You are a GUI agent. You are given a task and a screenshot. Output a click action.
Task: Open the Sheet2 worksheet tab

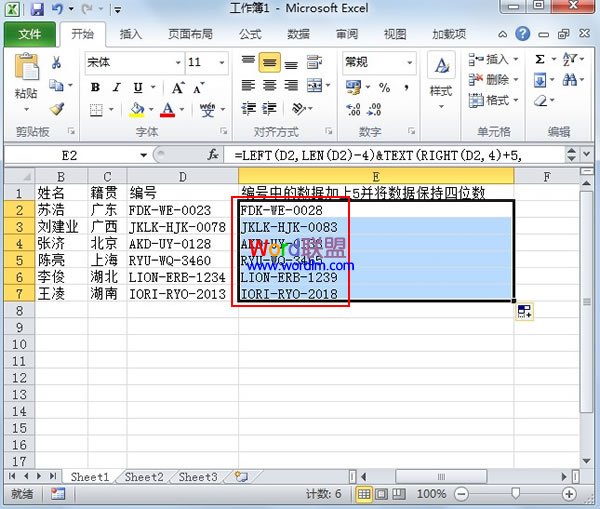click(x=144, y=477)
